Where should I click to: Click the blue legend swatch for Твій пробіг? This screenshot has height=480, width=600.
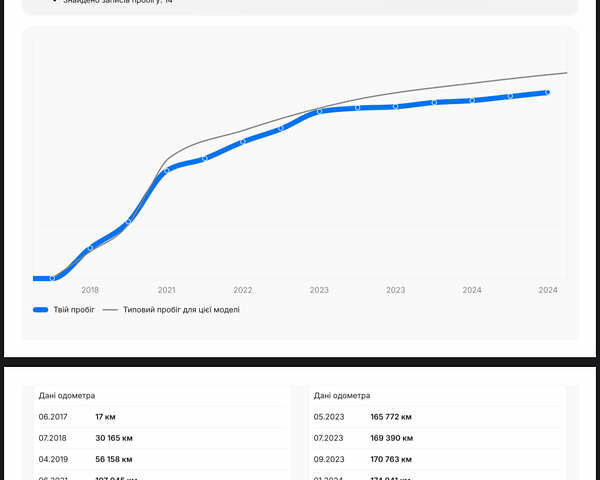click(40, 310)
